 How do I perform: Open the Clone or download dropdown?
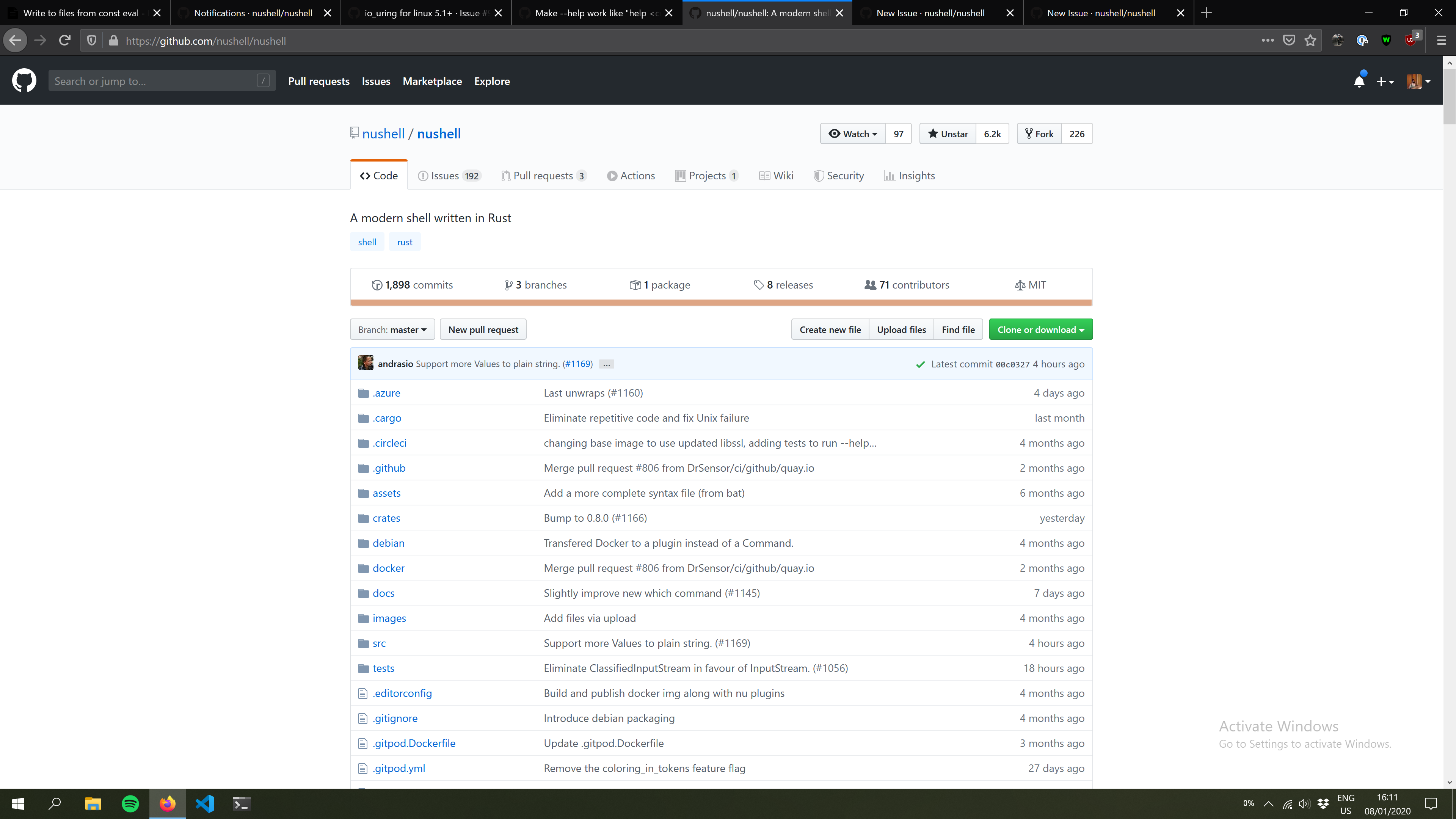1040,329
